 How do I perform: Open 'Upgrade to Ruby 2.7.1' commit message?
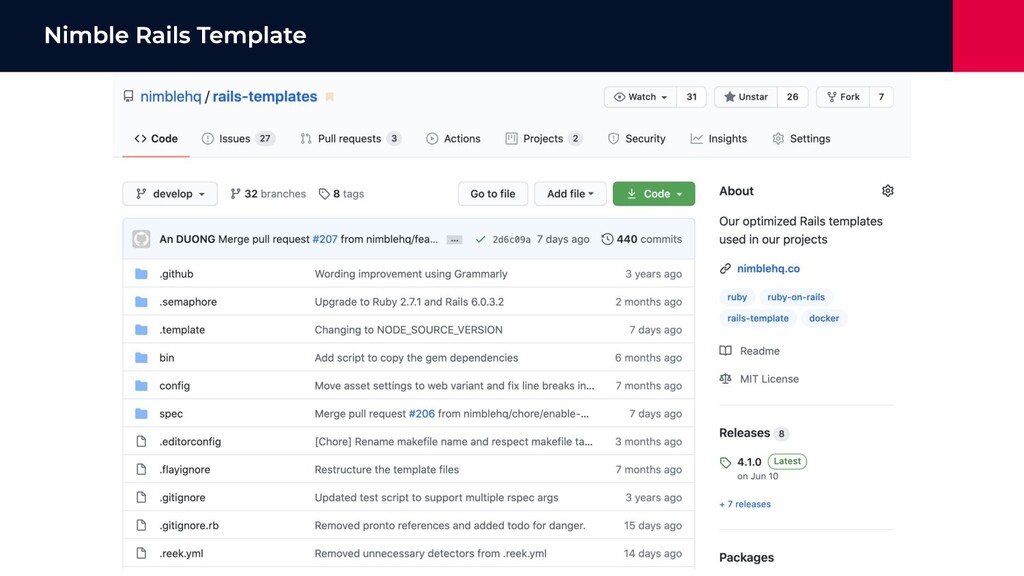[x=409, y=302]
